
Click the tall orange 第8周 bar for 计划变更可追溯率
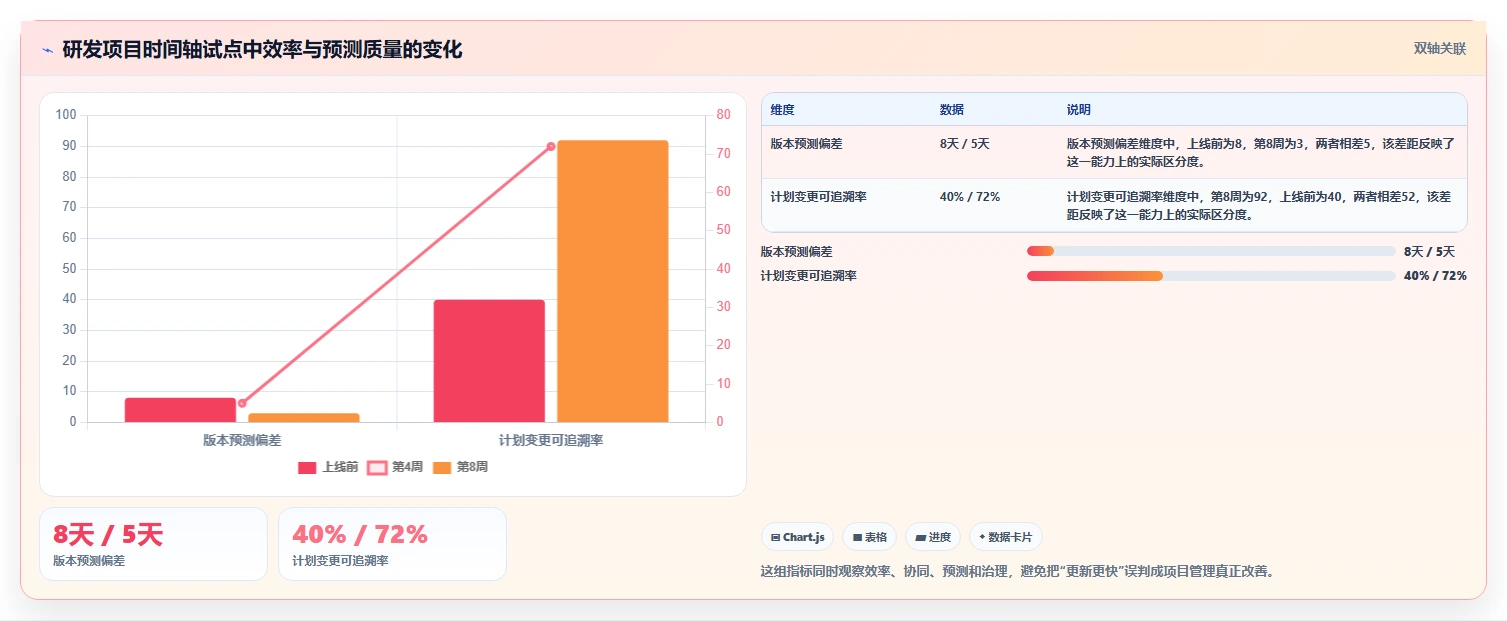tap(613, 281)
